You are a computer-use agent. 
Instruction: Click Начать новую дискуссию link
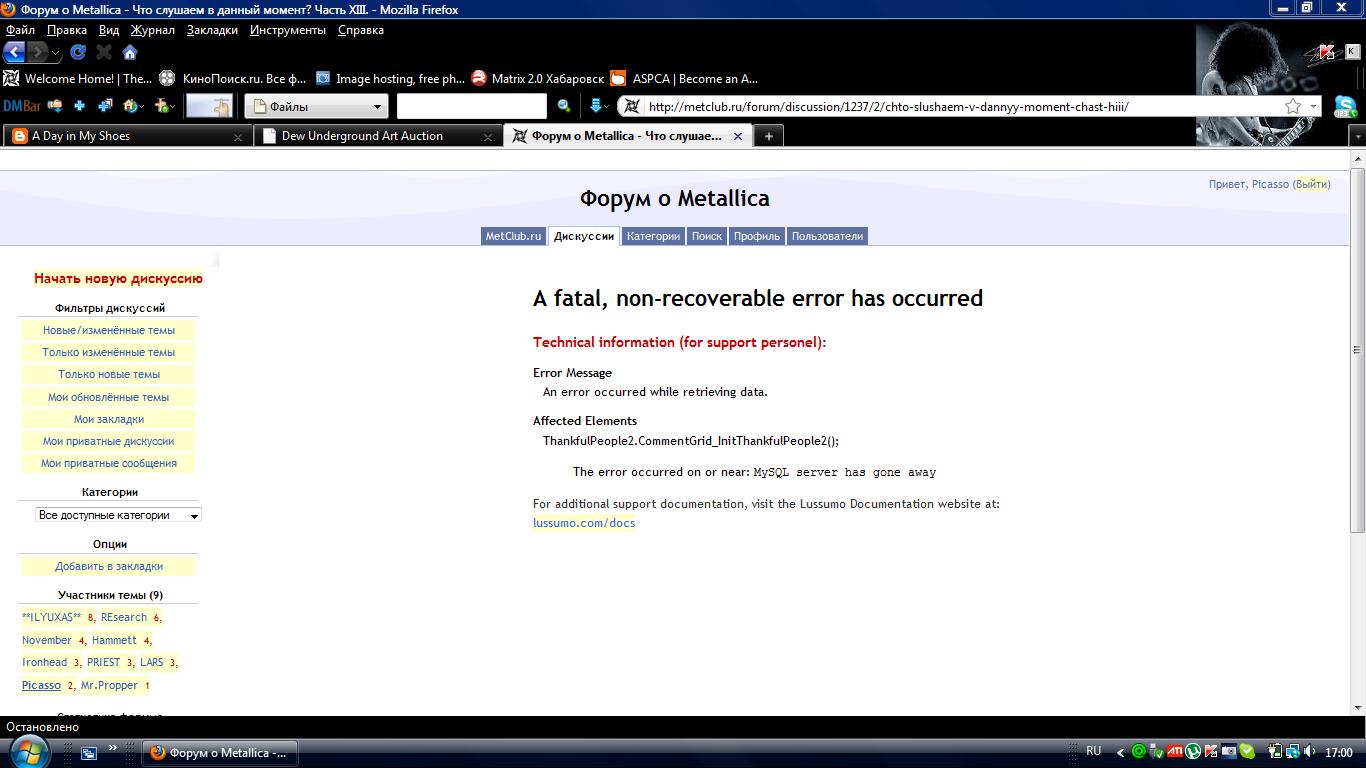point(118,279)
